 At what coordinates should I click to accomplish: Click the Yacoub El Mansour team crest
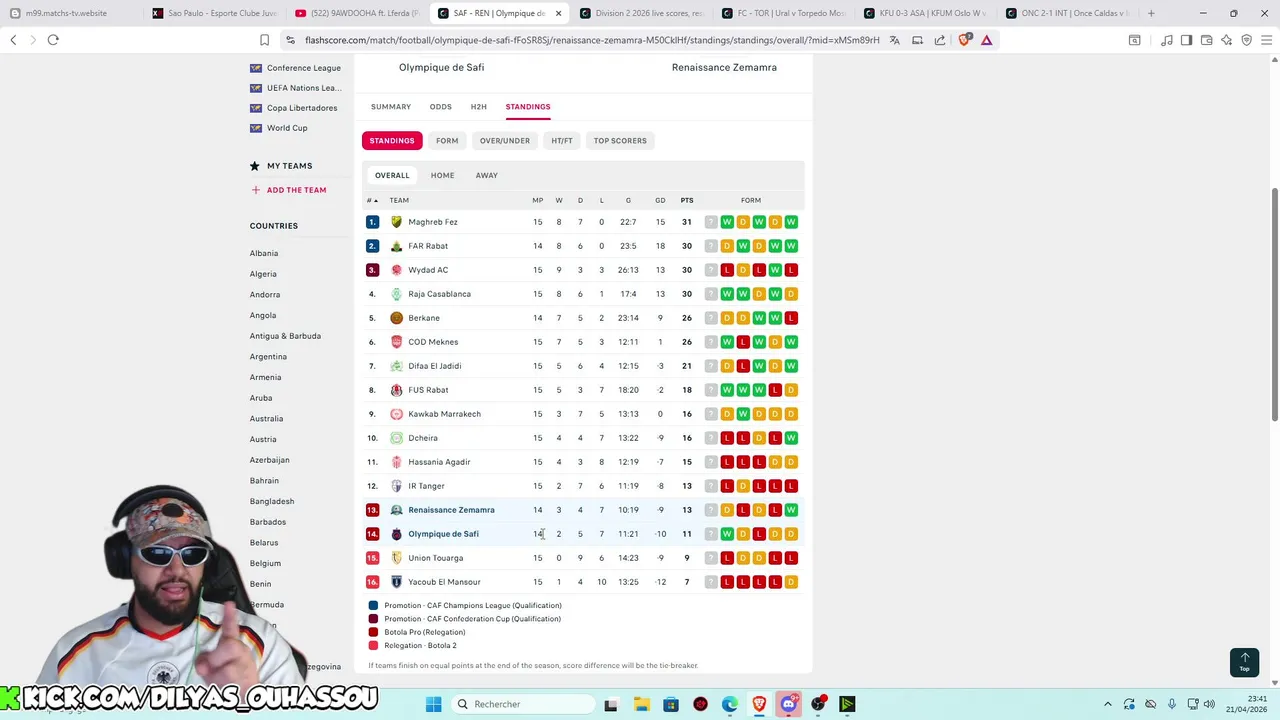[x=396, y=582]
